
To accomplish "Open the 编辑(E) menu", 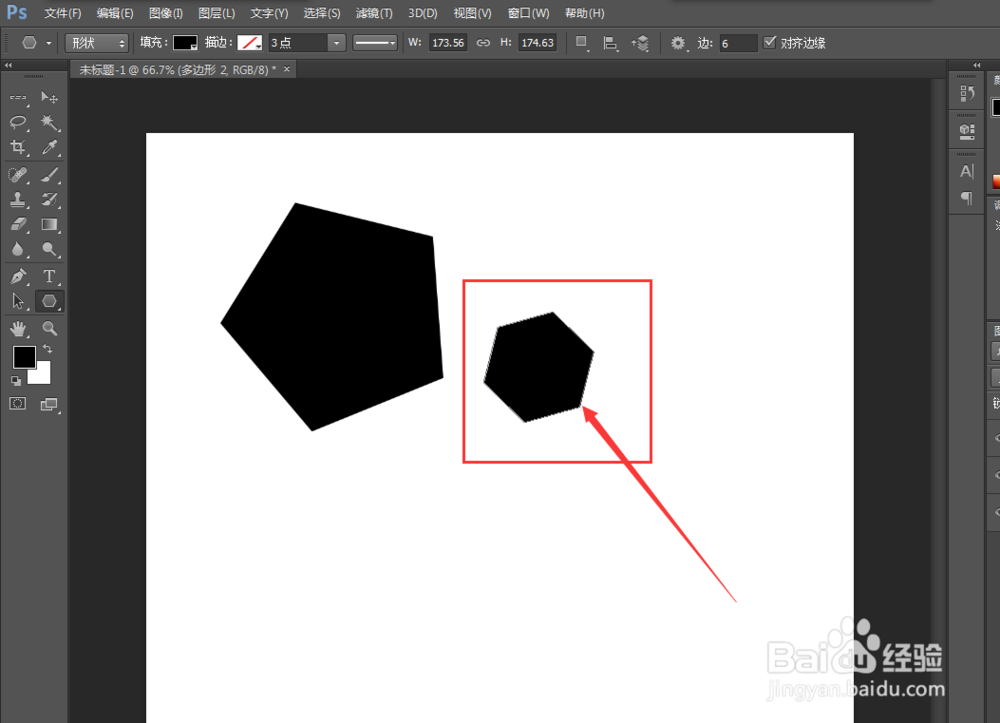I will 115,13.
